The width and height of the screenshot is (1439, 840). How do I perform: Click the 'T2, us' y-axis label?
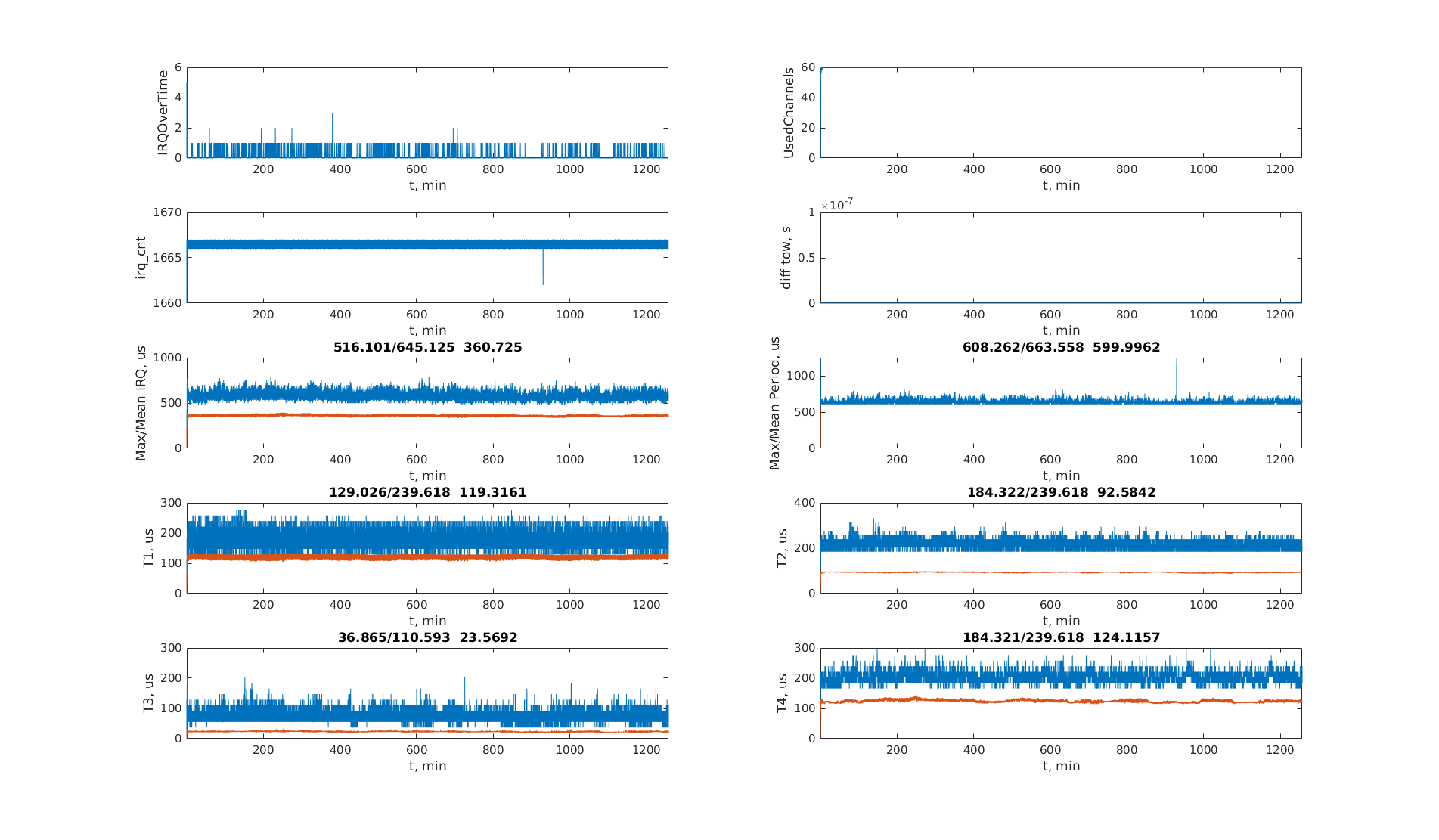(x=782, y=548)
